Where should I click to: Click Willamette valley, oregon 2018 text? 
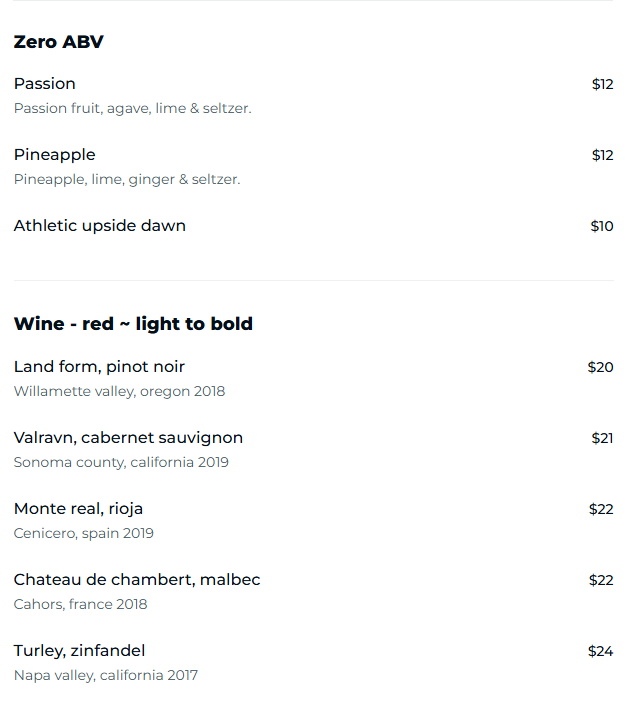point(119,391)
